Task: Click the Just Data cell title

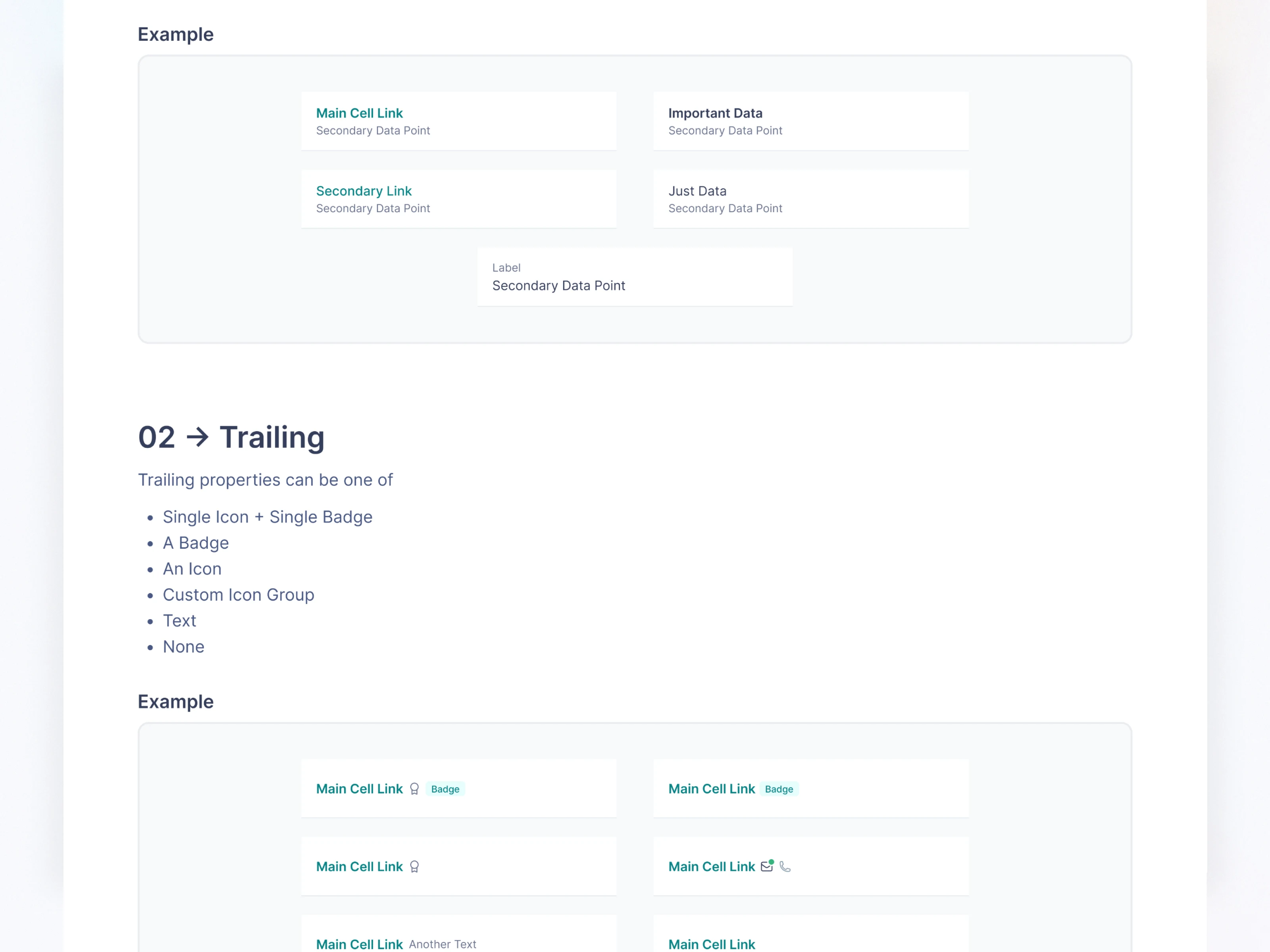Action: pyautogui.click(x=697, y=191)
